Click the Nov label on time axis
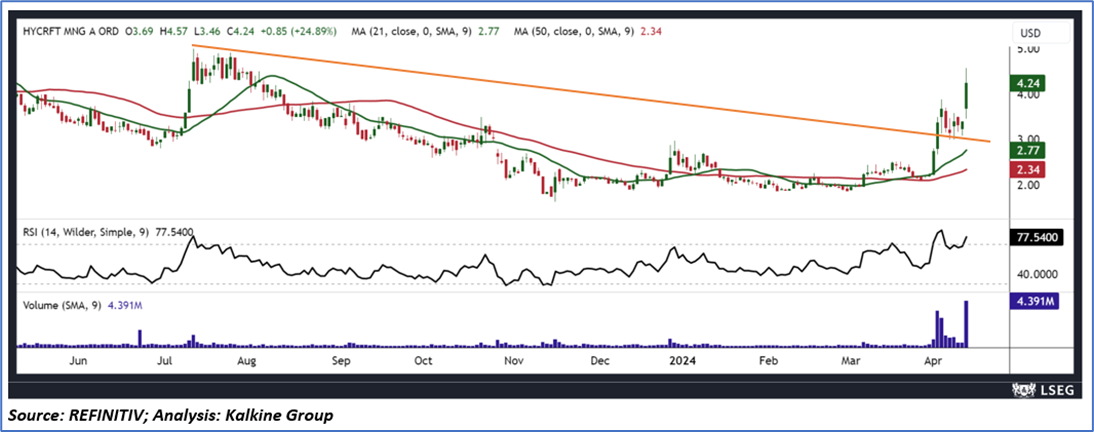 pyautogui.click(x=512, y=361)
